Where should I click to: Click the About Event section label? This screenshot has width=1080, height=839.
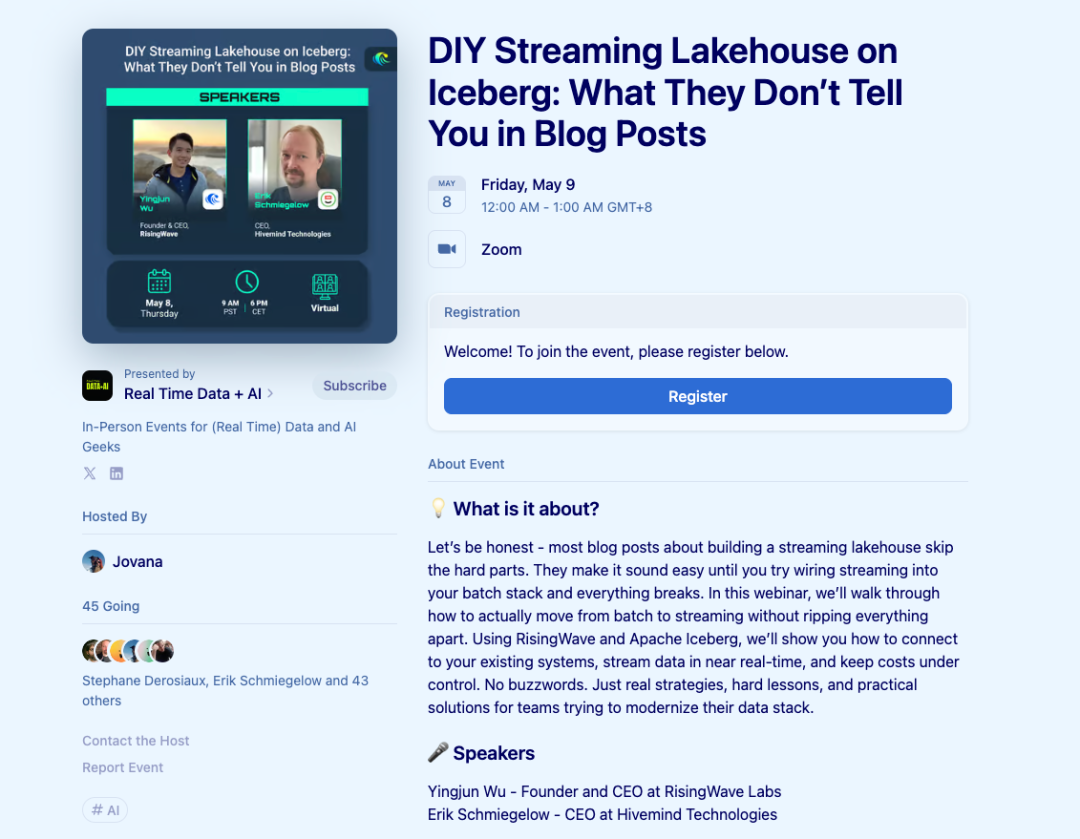click(x=466, y=464)
